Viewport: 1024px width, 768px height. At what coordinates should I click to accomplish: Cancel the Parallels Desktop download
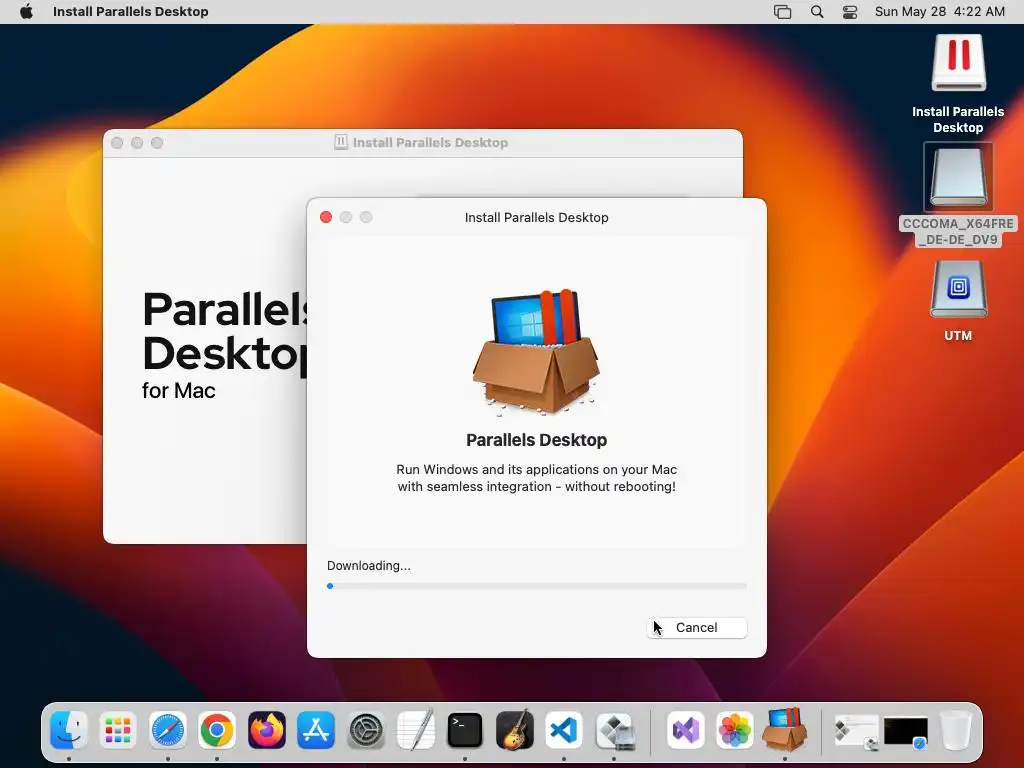(x=696, y=628)
